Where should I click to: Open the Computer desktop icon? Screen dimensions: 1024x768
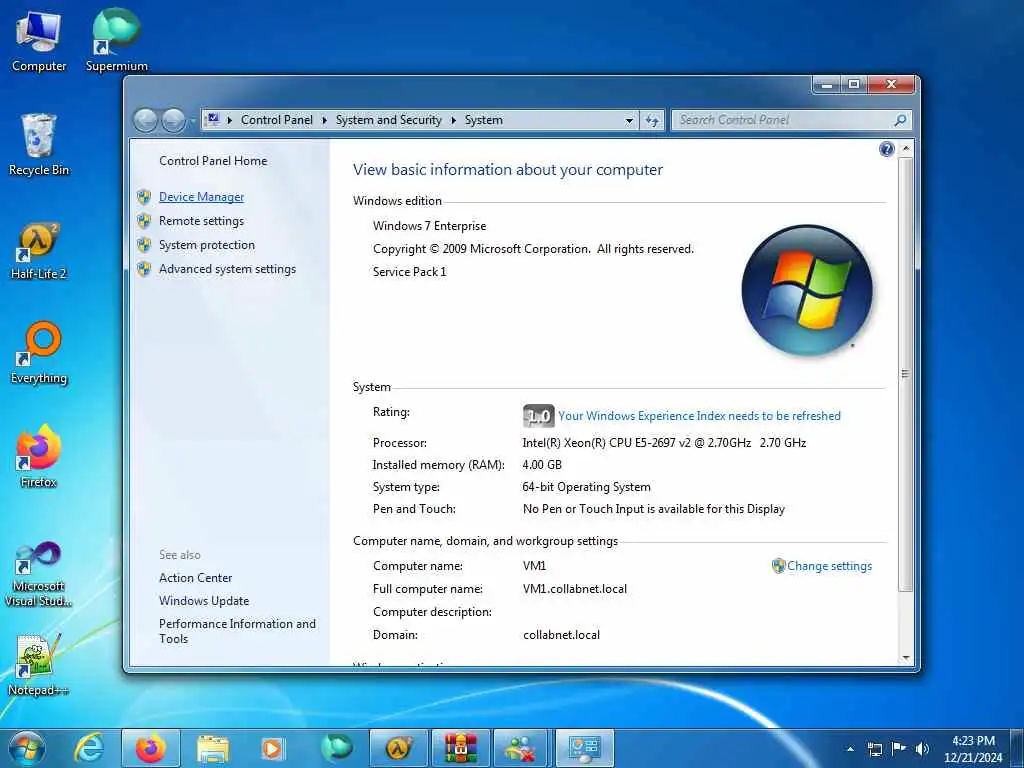[39, 40]
